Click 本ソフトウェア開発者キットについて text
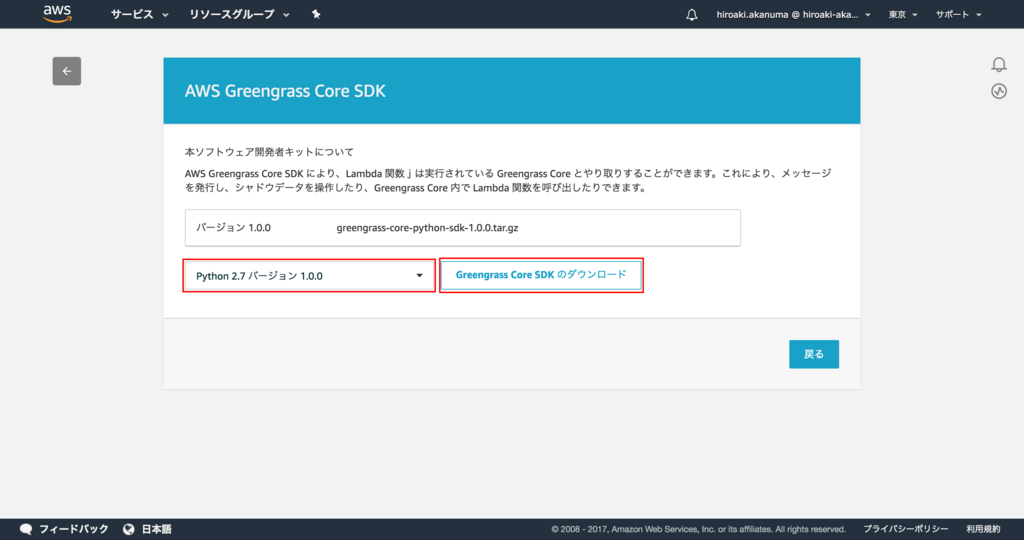 tap(269, 151)
